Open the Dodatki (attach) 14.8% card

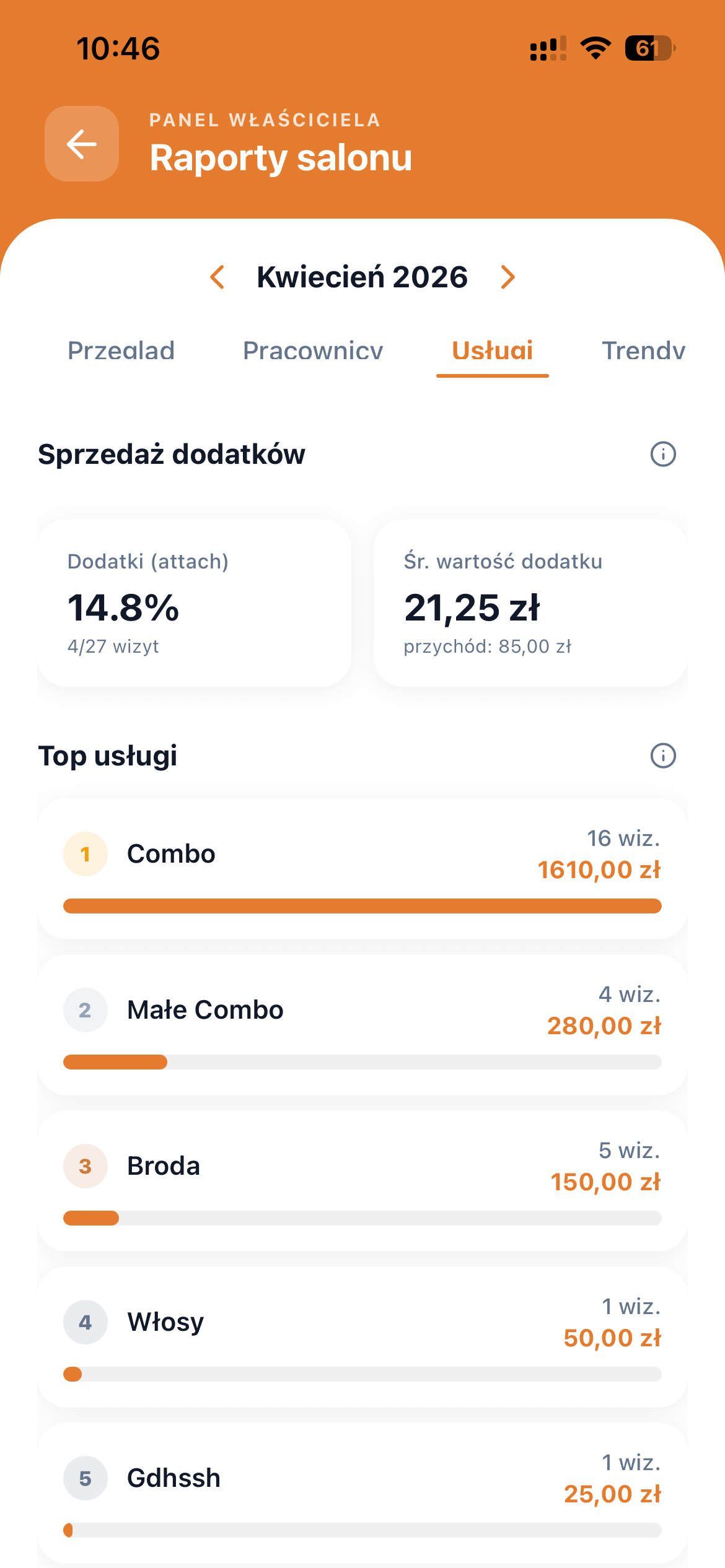point(195,603)
